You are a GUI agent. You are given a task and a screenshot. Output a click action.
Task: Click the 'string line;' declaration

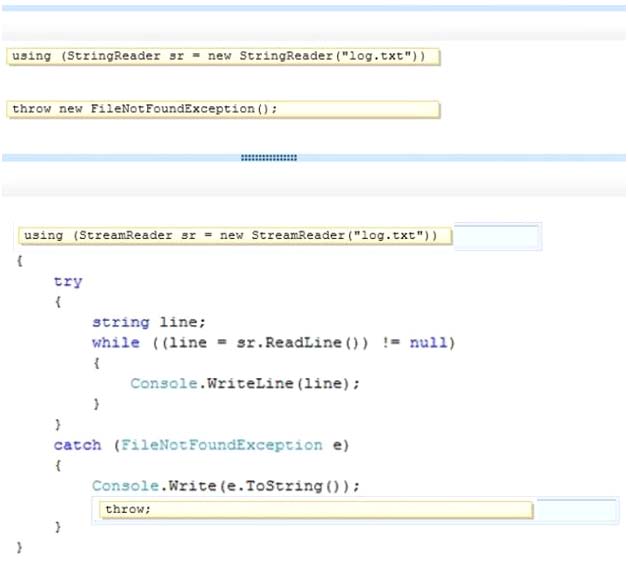[x=149, y=322]
